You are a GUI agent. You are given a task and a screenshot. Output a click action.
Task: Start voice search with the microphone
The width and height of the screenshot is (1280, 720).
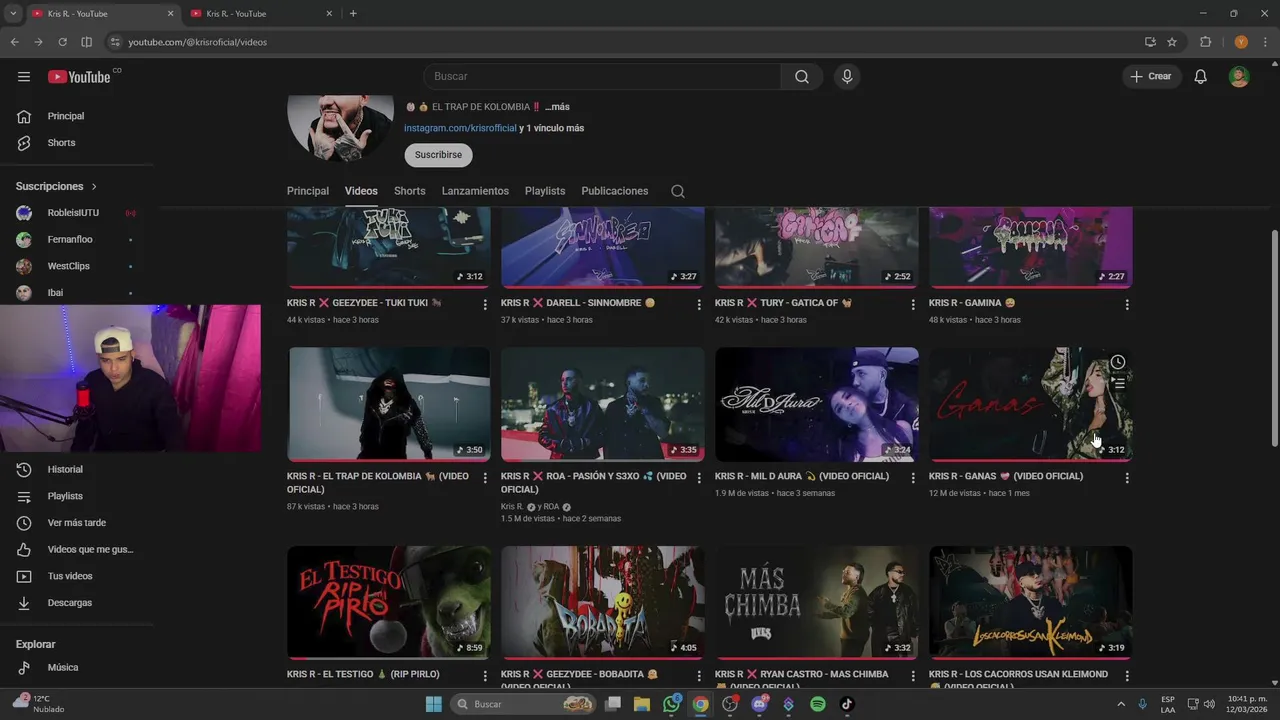point(847,77)
